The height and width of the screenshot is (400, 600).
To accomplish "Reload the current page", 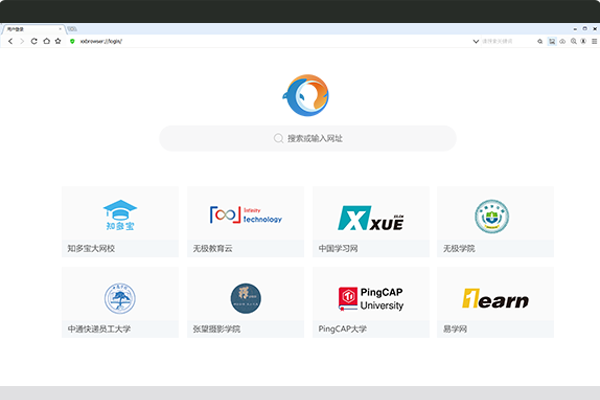I will click(x=34, y=41).
